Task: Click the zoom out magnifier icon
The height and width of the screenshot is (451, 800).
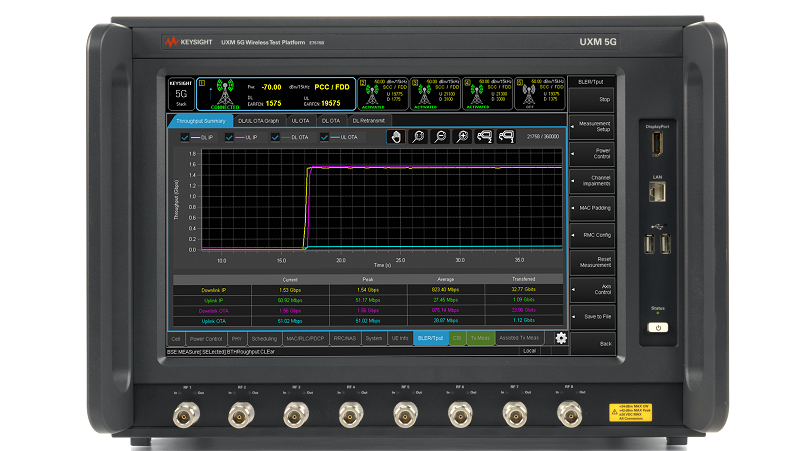Action: click(x=440, y=137)
